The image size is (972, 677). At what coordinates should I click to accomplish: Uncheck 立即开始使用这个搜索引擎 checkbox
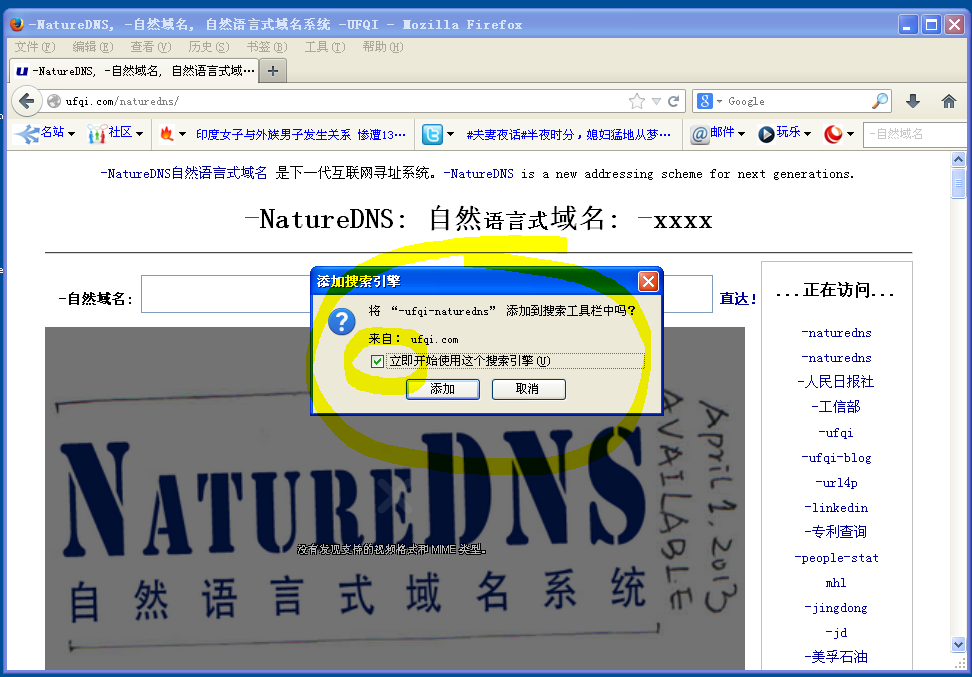377,361
